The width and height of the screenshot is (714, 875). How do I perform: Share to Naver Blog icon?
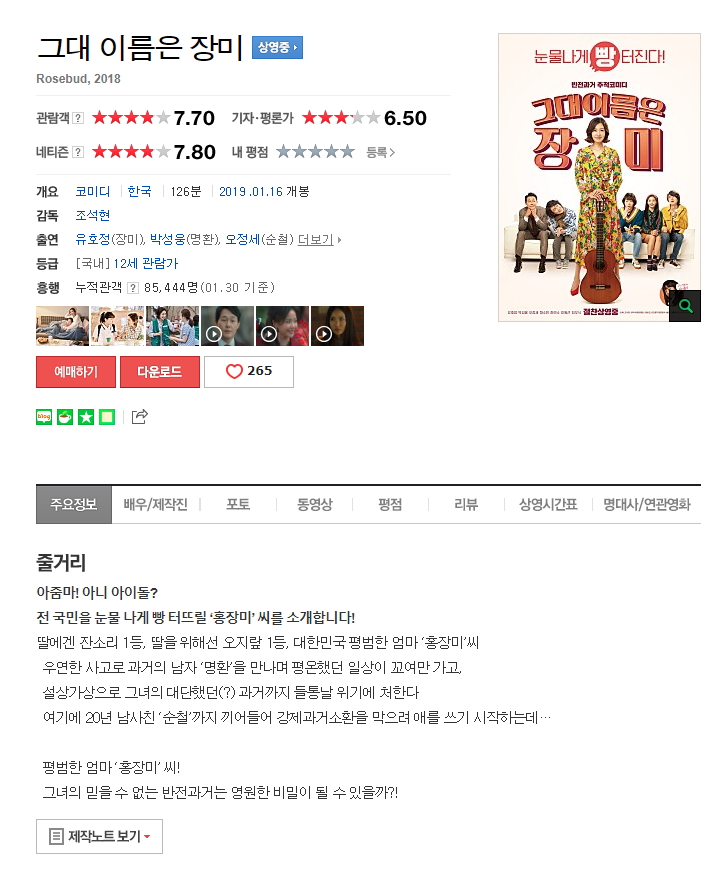coord(44,417)
